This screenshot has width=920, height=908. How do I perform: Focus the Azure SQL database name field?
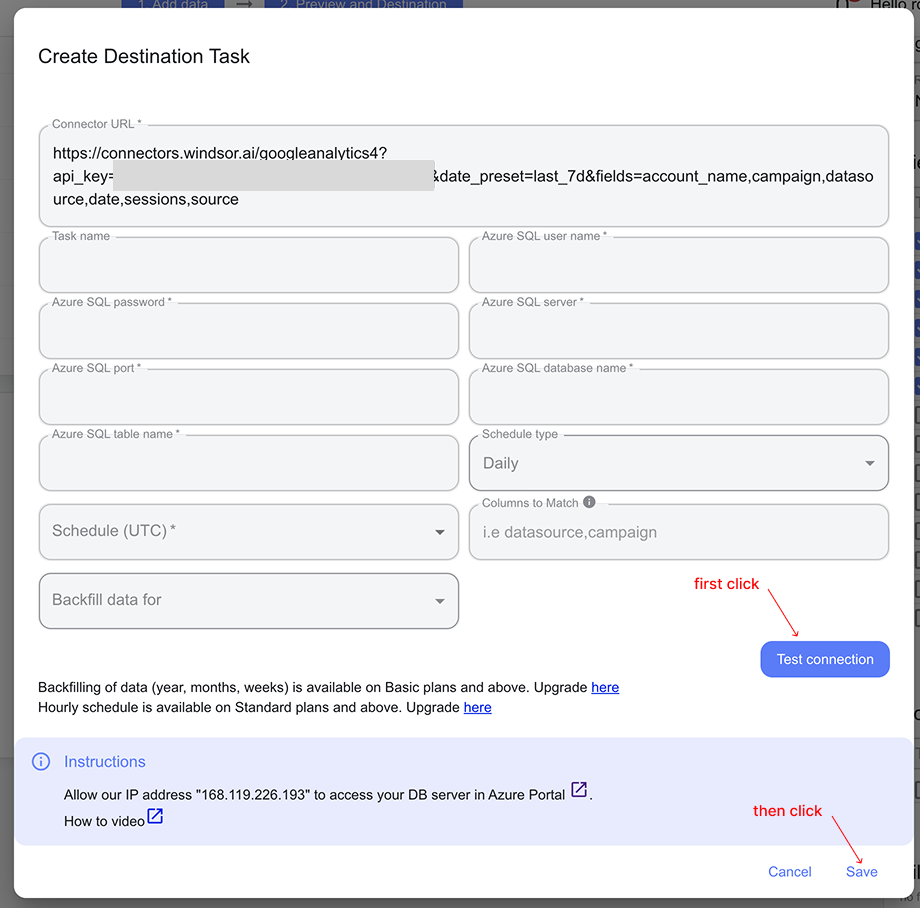(x=679, y=397)
